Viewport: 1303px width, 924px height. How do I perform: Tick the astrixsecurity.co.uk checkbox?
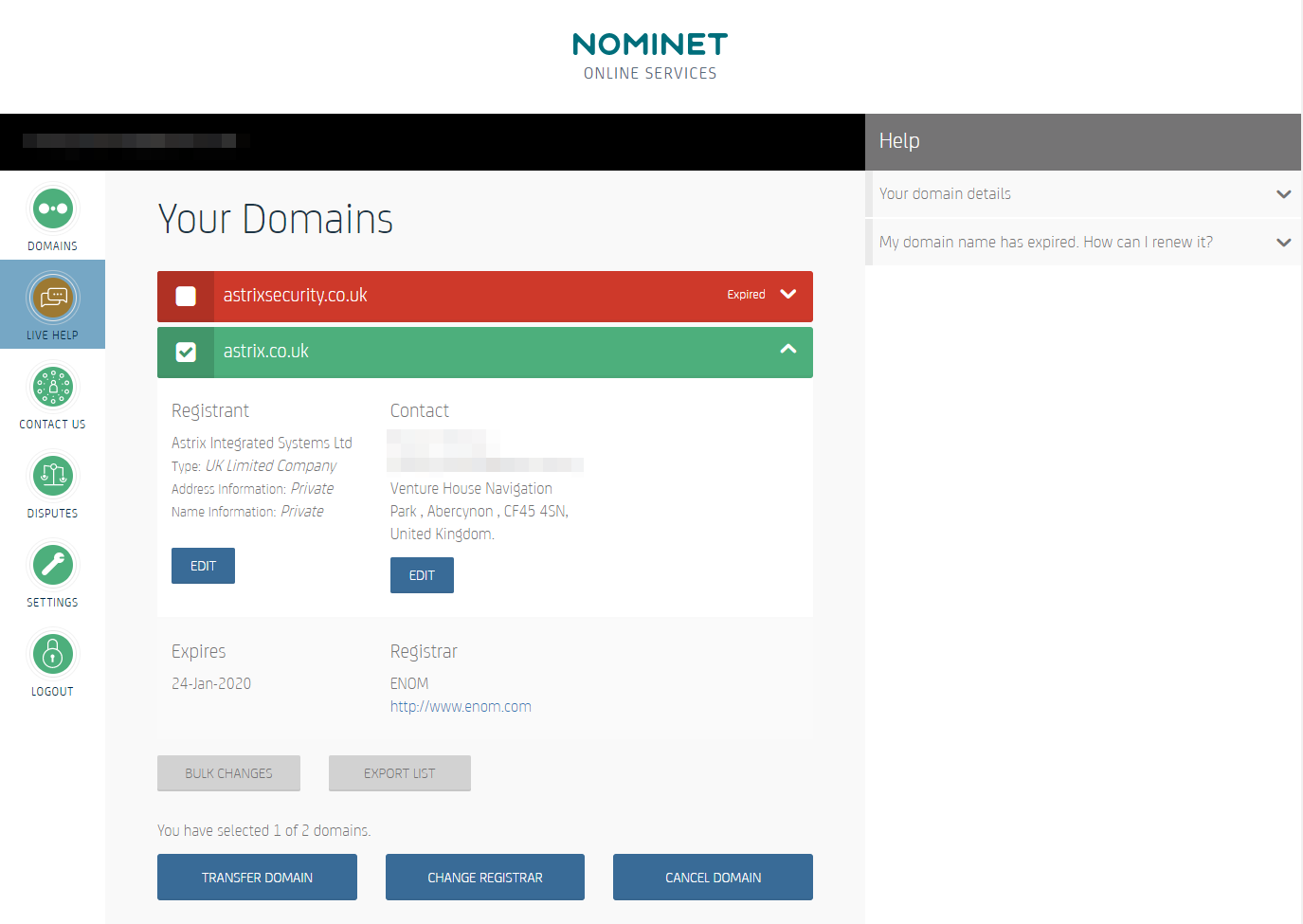point(186,296)
